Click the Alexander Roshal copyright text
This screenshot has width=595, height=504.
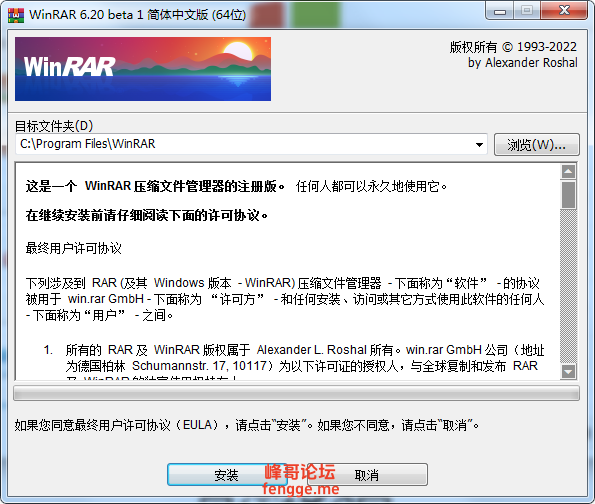coord(523,63)
